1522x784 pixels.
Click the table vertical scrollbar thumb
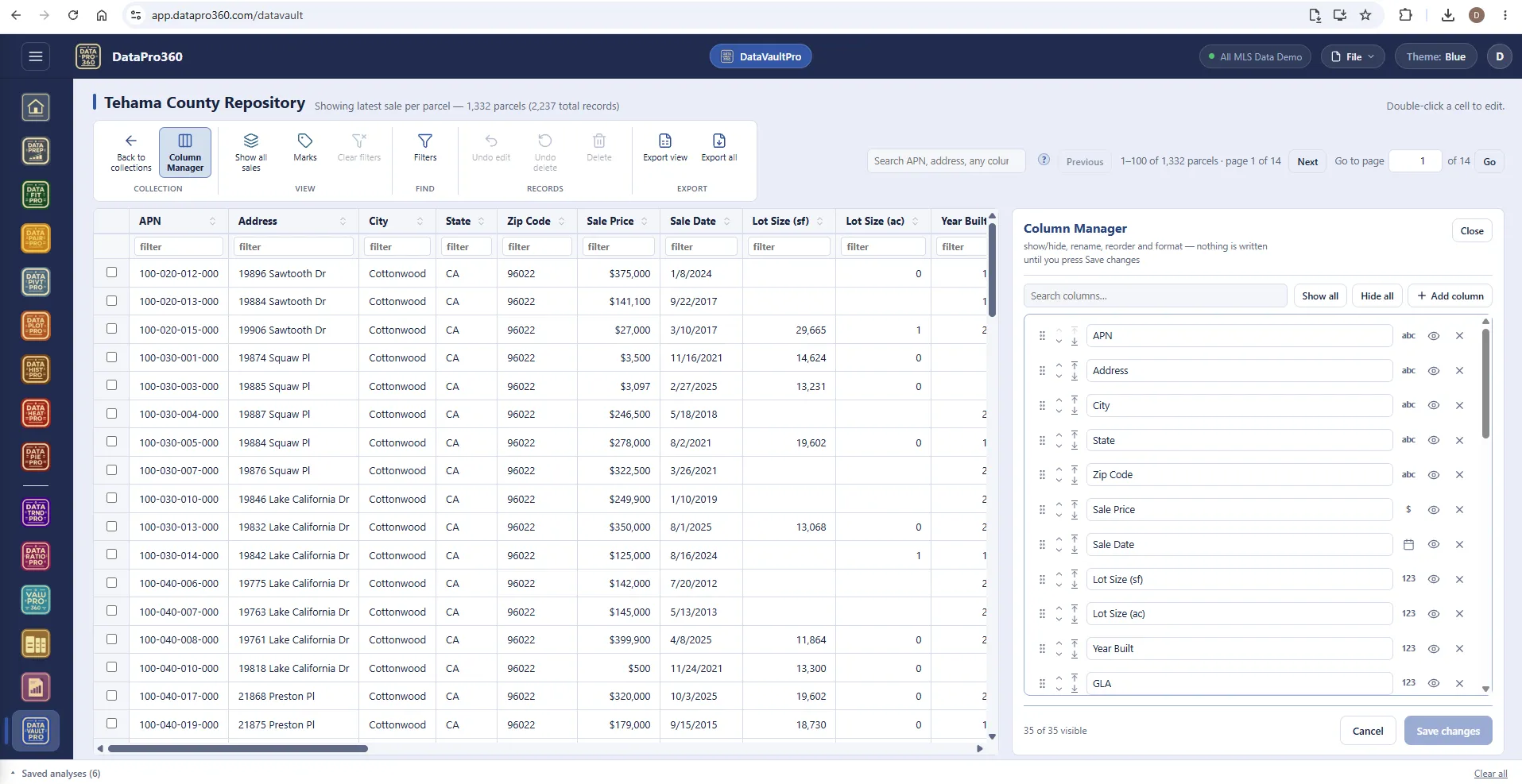[x=991, y=270]
